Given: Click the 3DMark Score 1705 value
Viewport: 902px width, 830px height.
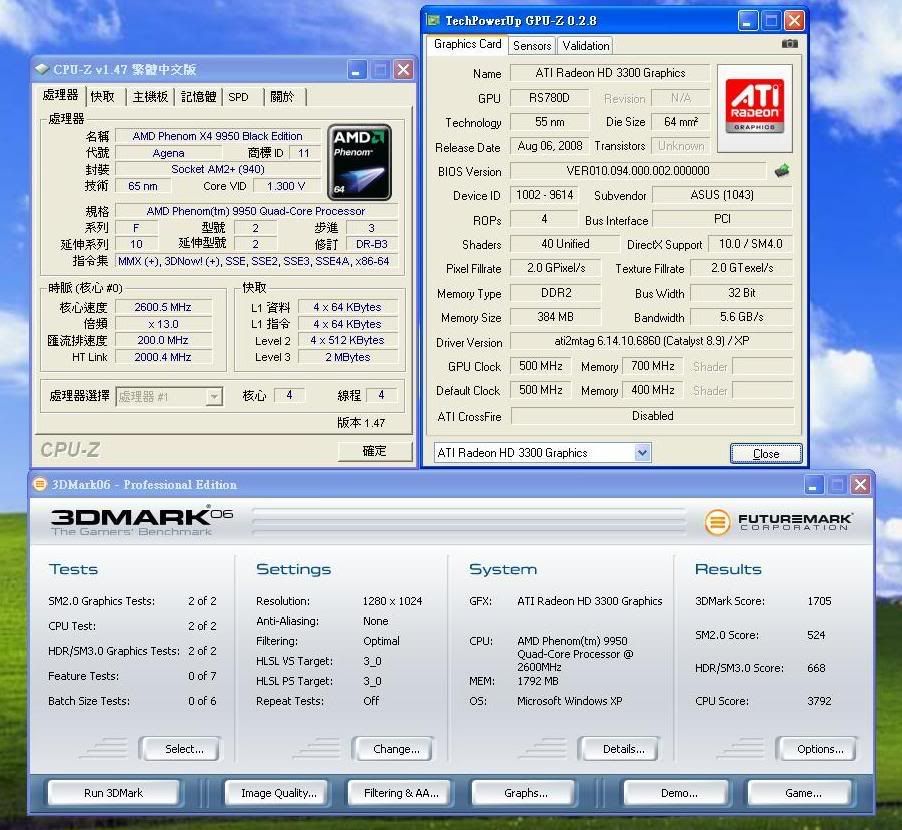Looking at the screenshot, I should [x=819, y=601].
